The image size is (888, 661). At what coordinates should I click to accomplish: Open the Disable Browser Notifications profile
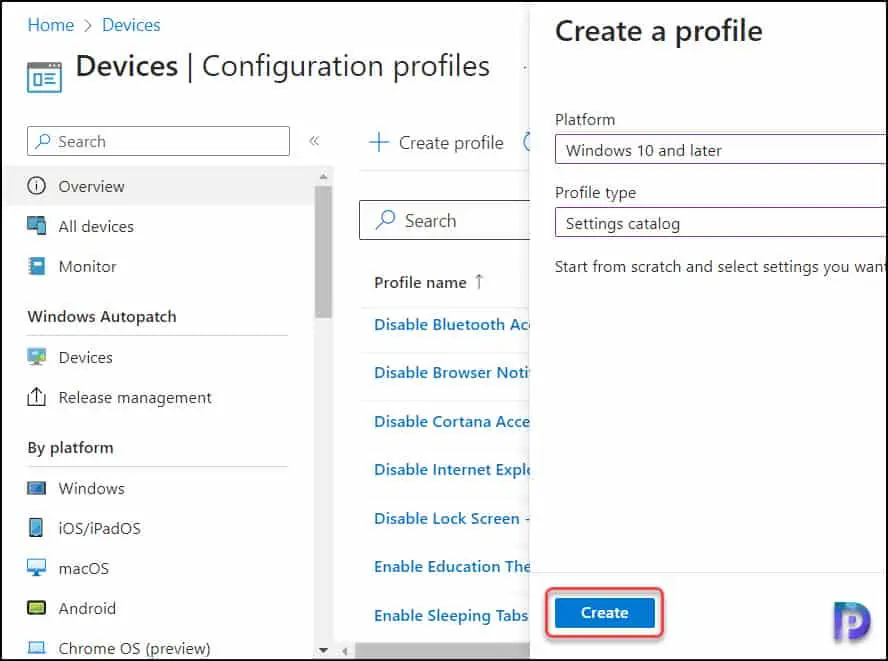point(452,373)
